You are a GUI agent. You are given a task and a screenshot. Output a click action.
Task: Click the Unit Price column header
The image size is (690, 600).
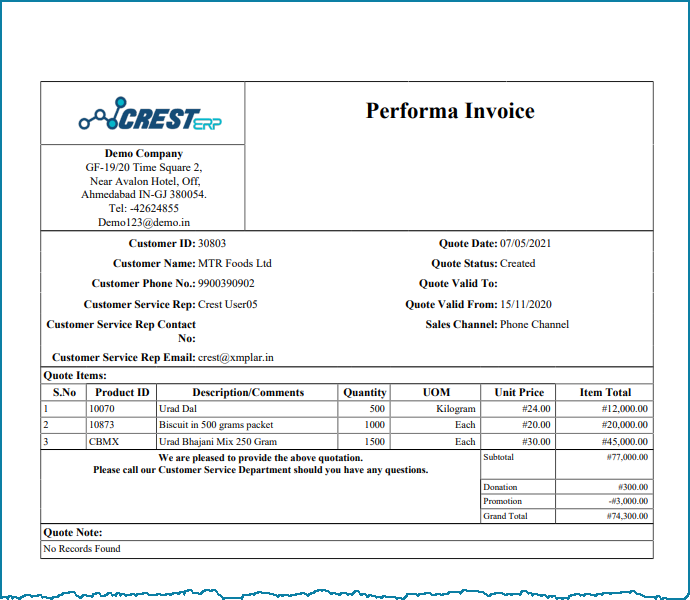[x=519, y=392]
